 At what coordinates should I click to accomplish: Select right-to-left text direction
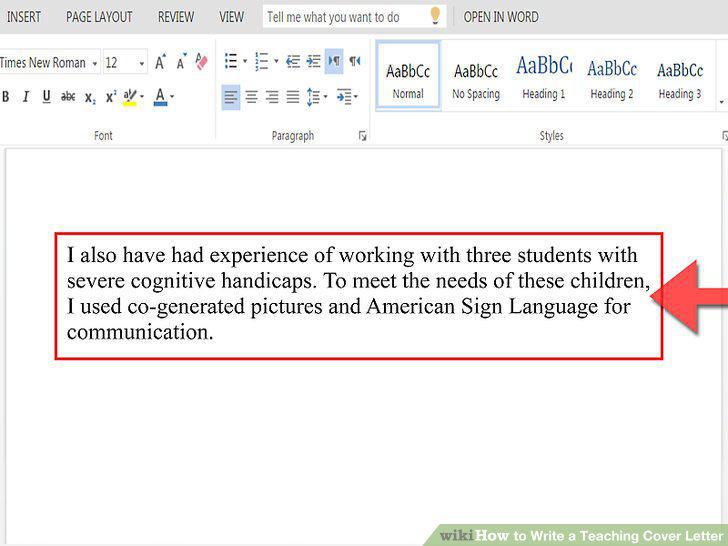coord(355,61)
